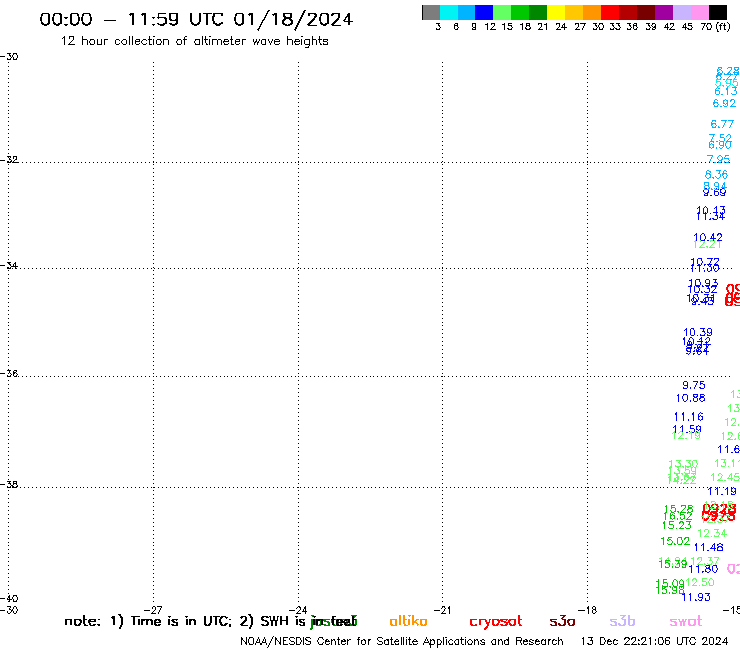Click the -18 longitude axis label
The height and width of the screenshot is (650, 740).
(x=587, y=610)
